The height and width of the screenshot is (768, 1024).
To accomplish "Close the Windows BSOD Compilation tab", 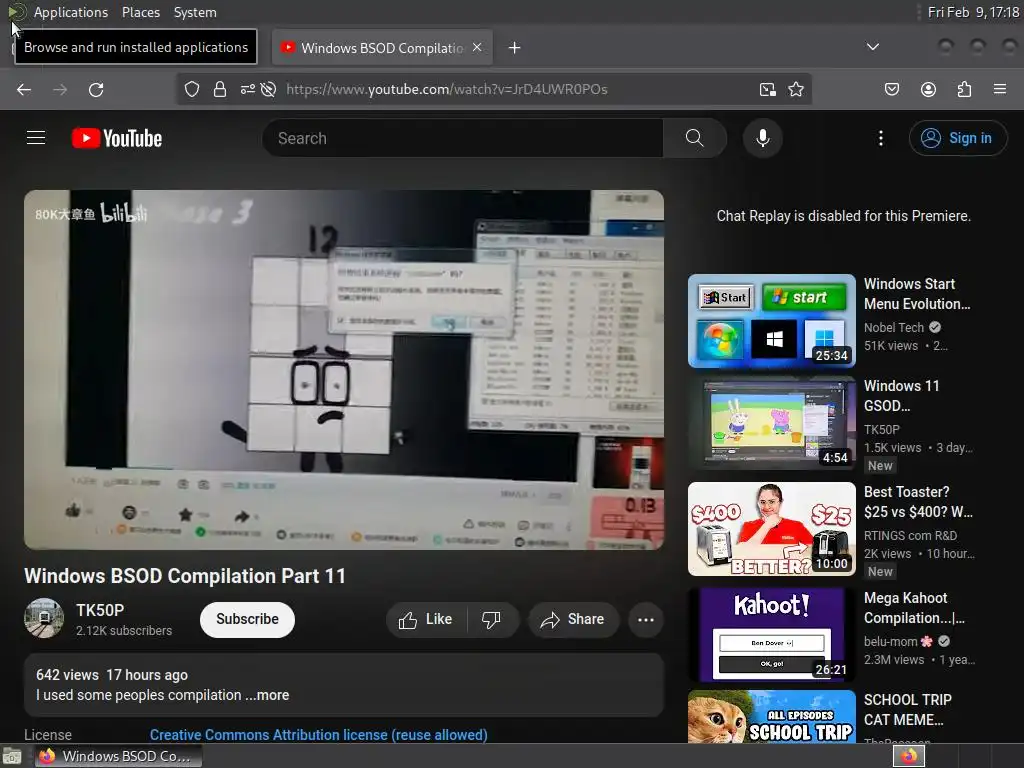I will [477, 48].
